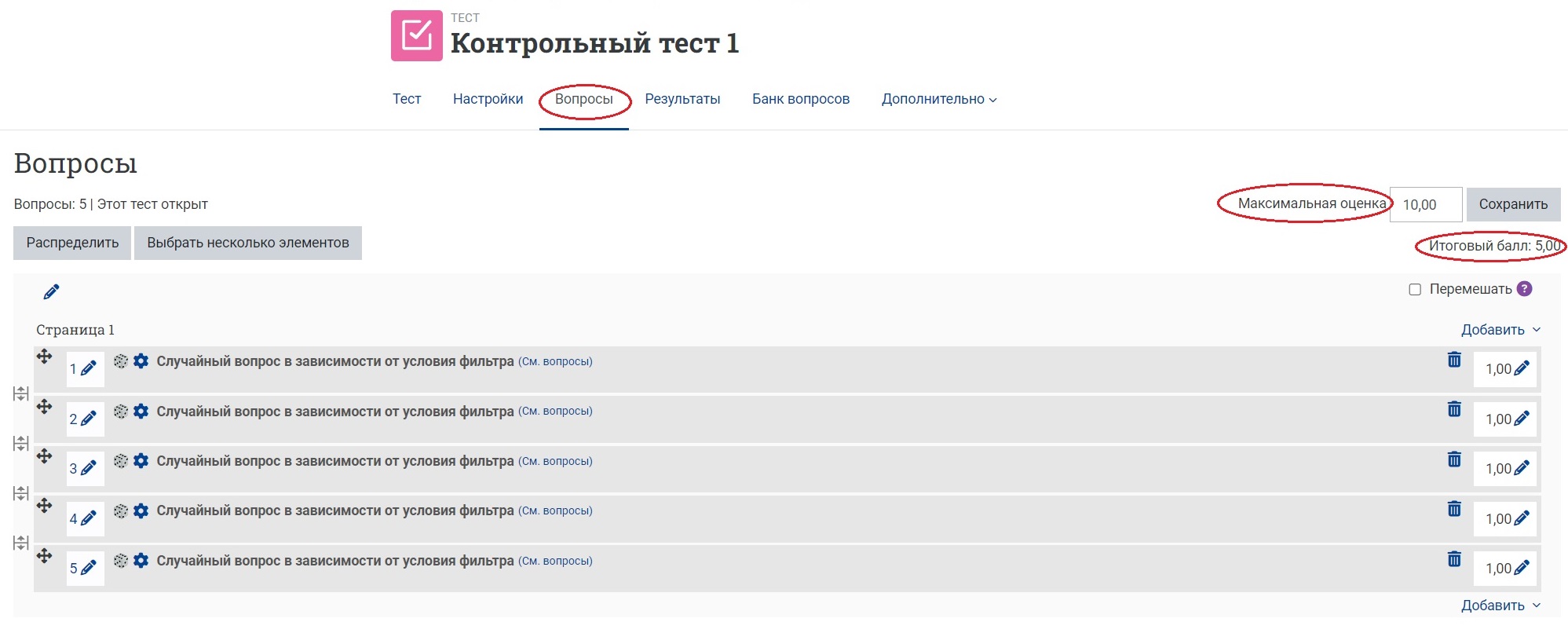Viewport: 1568px width, 633px height.
Task: Click the move handle for question 4
Action: 45,506
